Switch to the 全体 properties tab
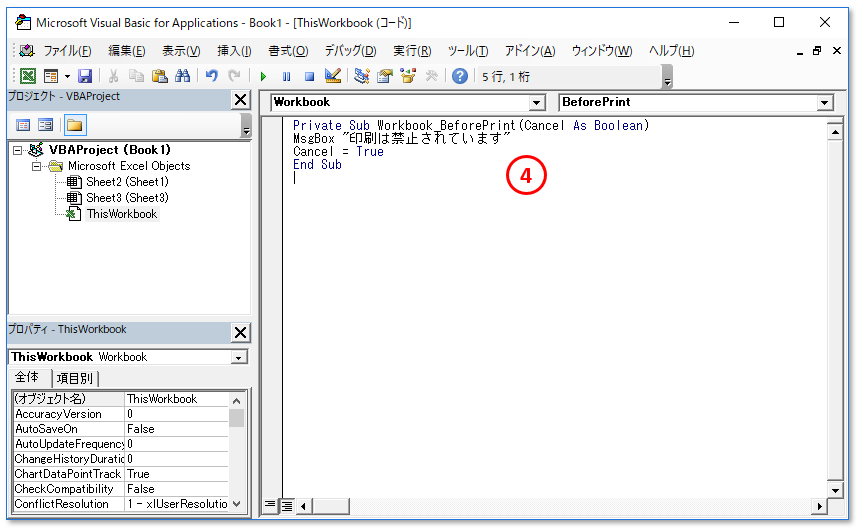This screenshot has height=529, width=859. [x=27, y=377]
